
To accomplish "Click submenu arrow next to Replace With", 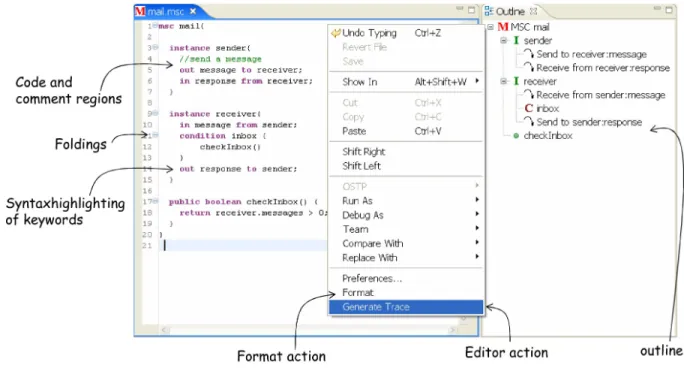I will coord(477,257).
